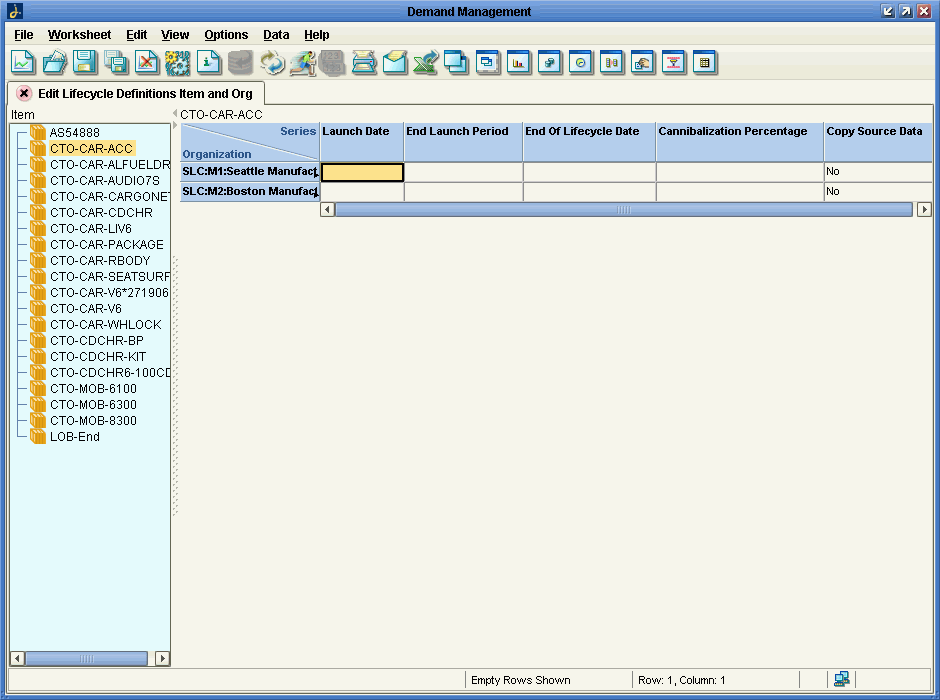Viewport: 940px width, 700px height.
Task: Click the running man Run icon
Action: point(303,62)
